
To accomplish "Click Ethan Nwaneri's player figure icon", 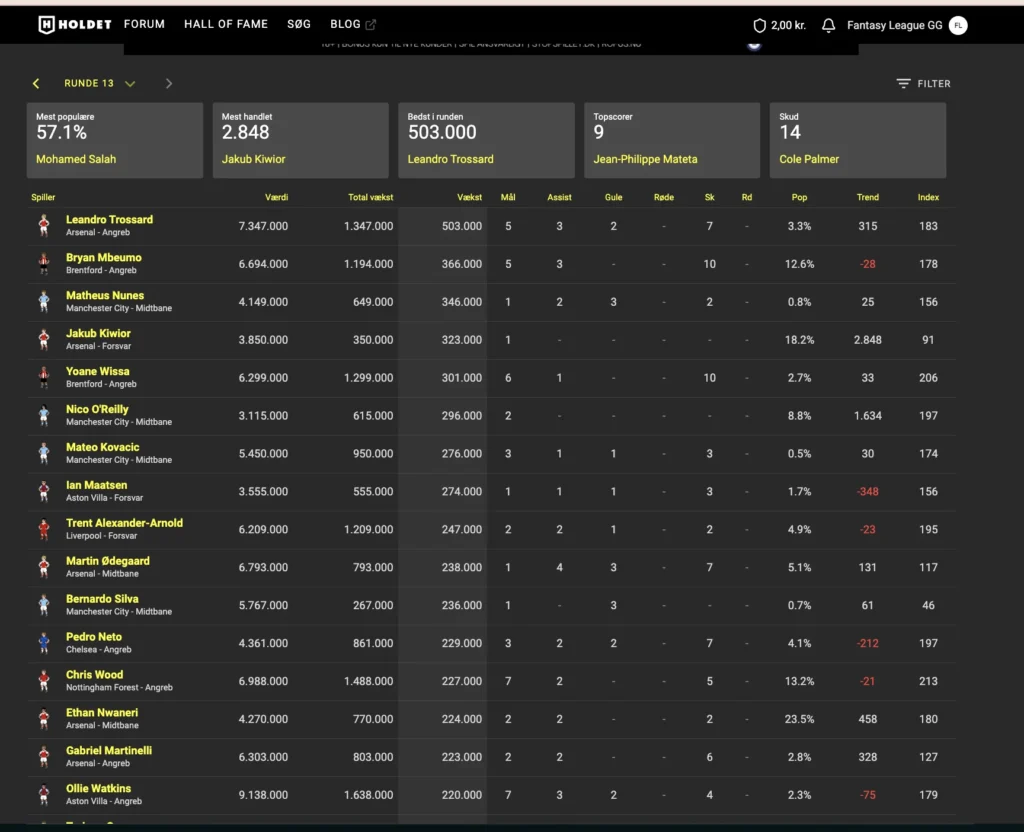I will [x=44, y=718].
